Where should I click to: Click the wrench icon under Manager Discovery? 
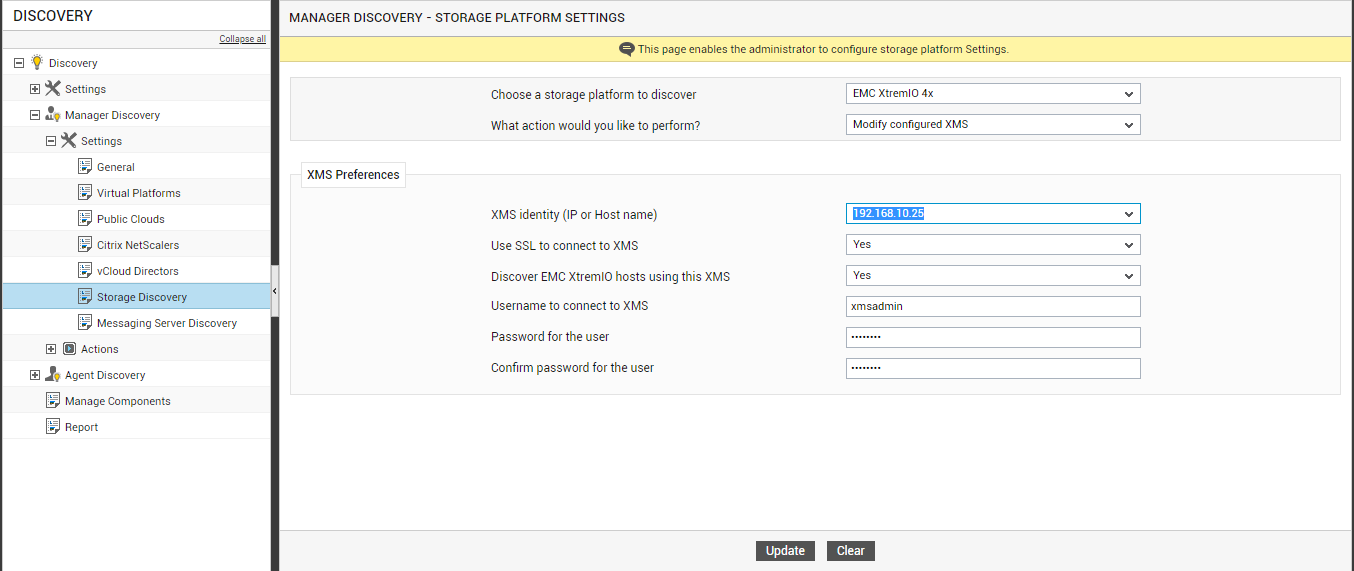coord(69,140)
